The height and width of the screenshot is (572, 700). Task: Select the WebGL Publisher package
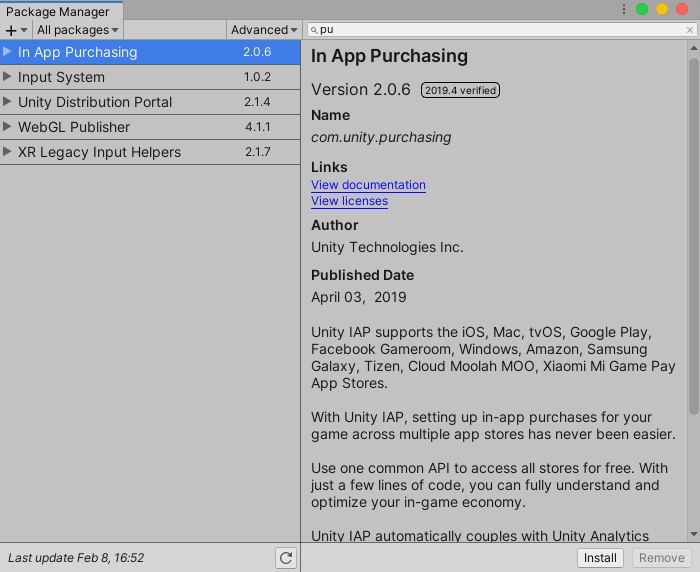[x=150, y=127]
